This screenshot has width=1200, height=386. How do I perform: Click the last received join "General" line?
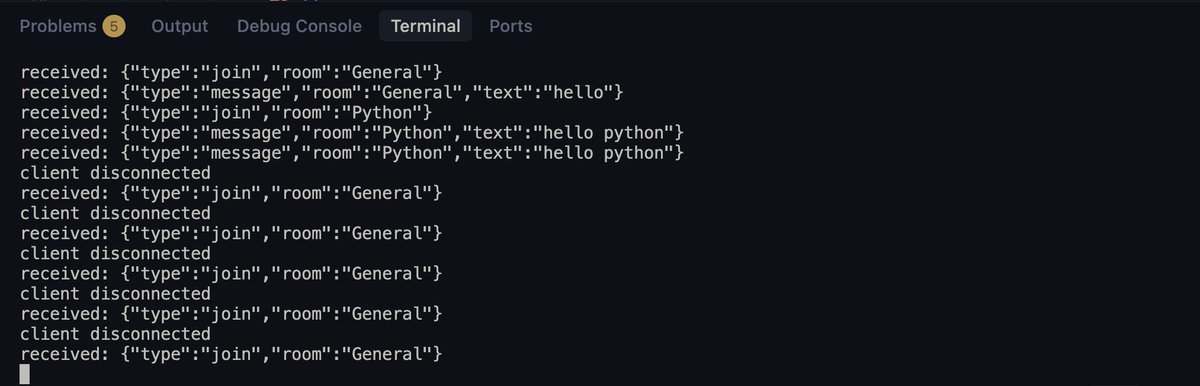[231, 354]
